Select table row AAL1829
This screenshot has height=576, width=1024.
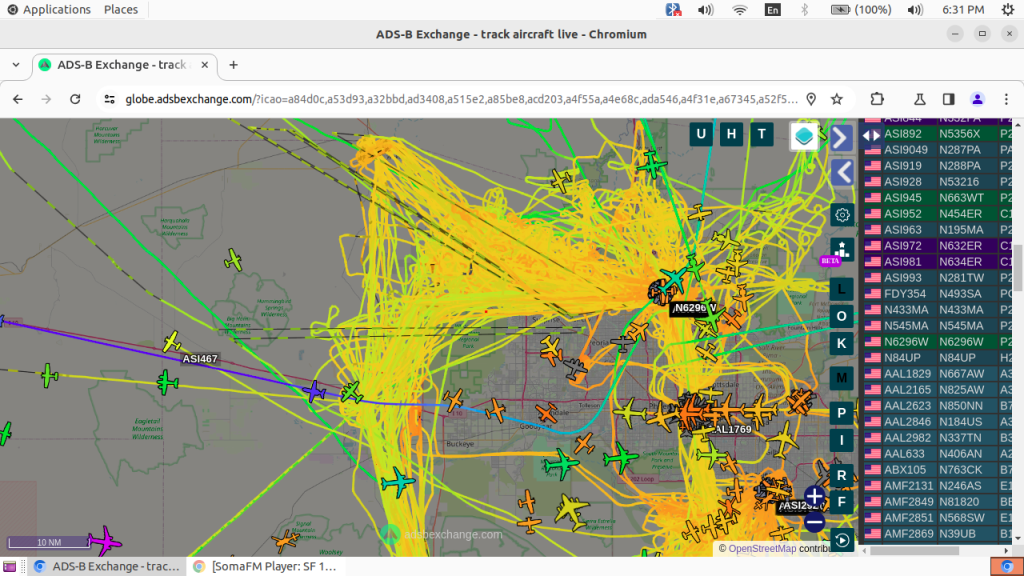tap(938, 374)
